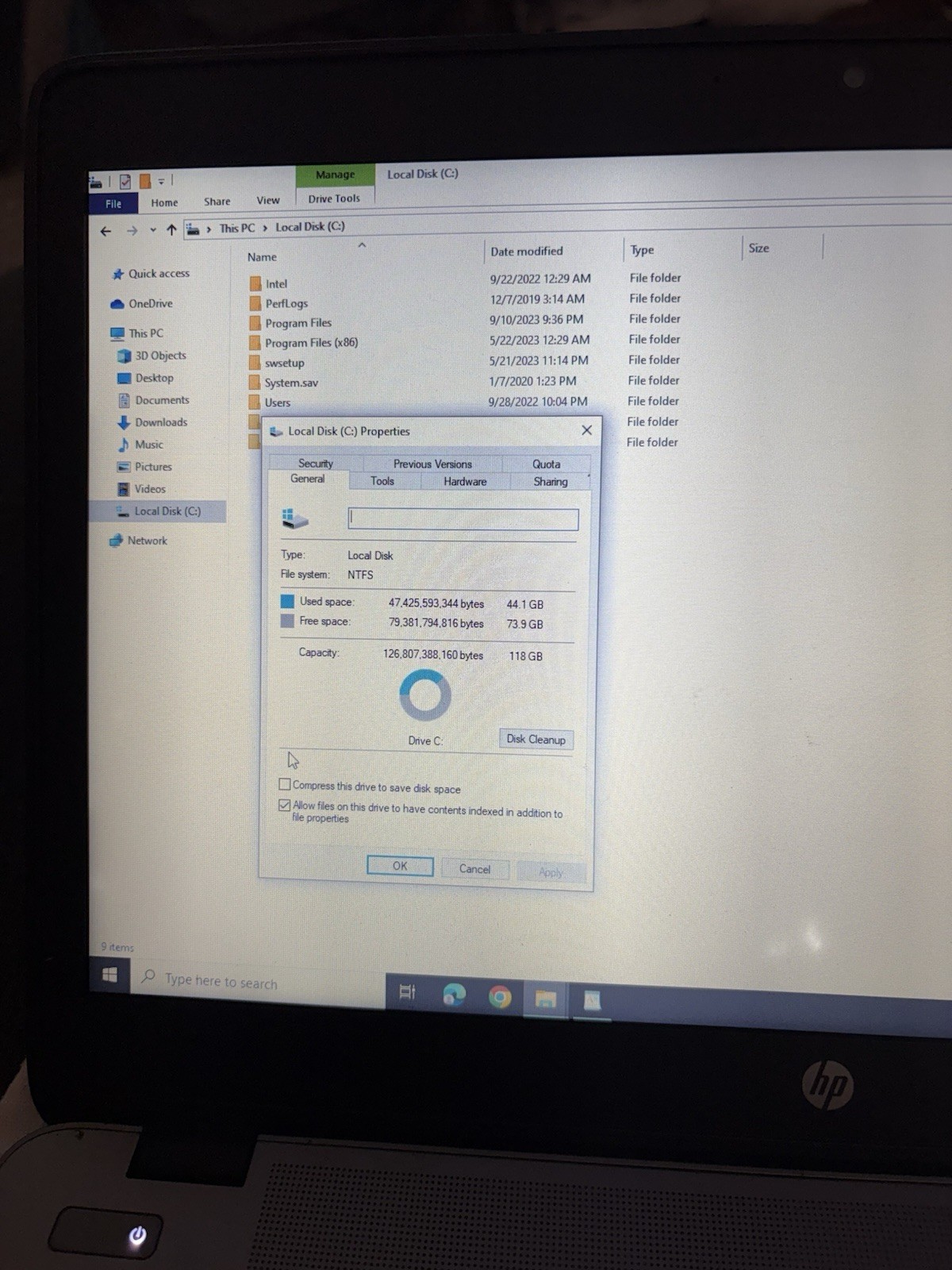The width and height of the screenshot is (952, 1270).
Task: Click Cancel in Properties dialog
Action: (x=474, y=869)
